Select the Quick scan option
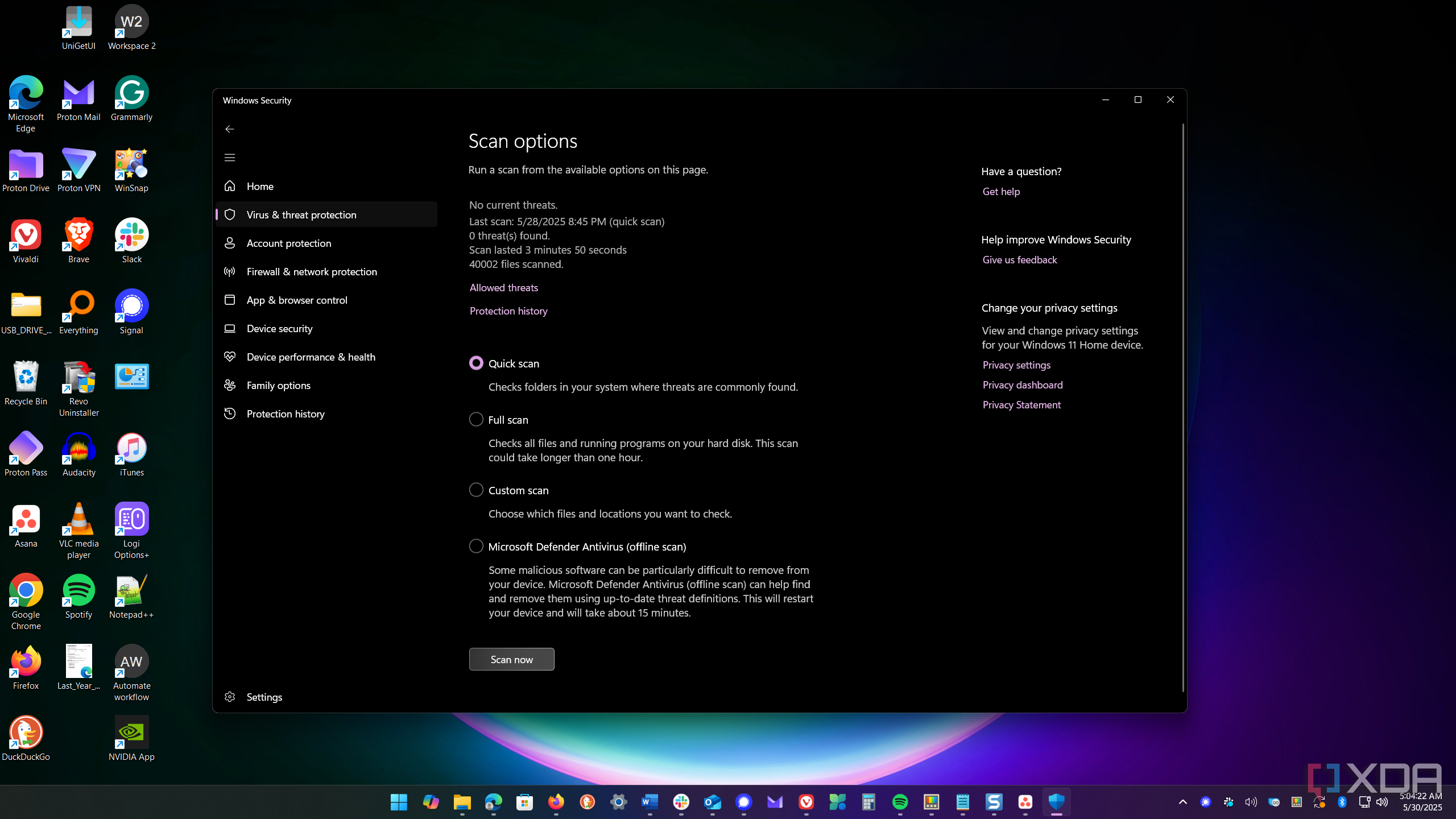The width and height of the screenshot is (1456, 819). click(x=476, y=363)
